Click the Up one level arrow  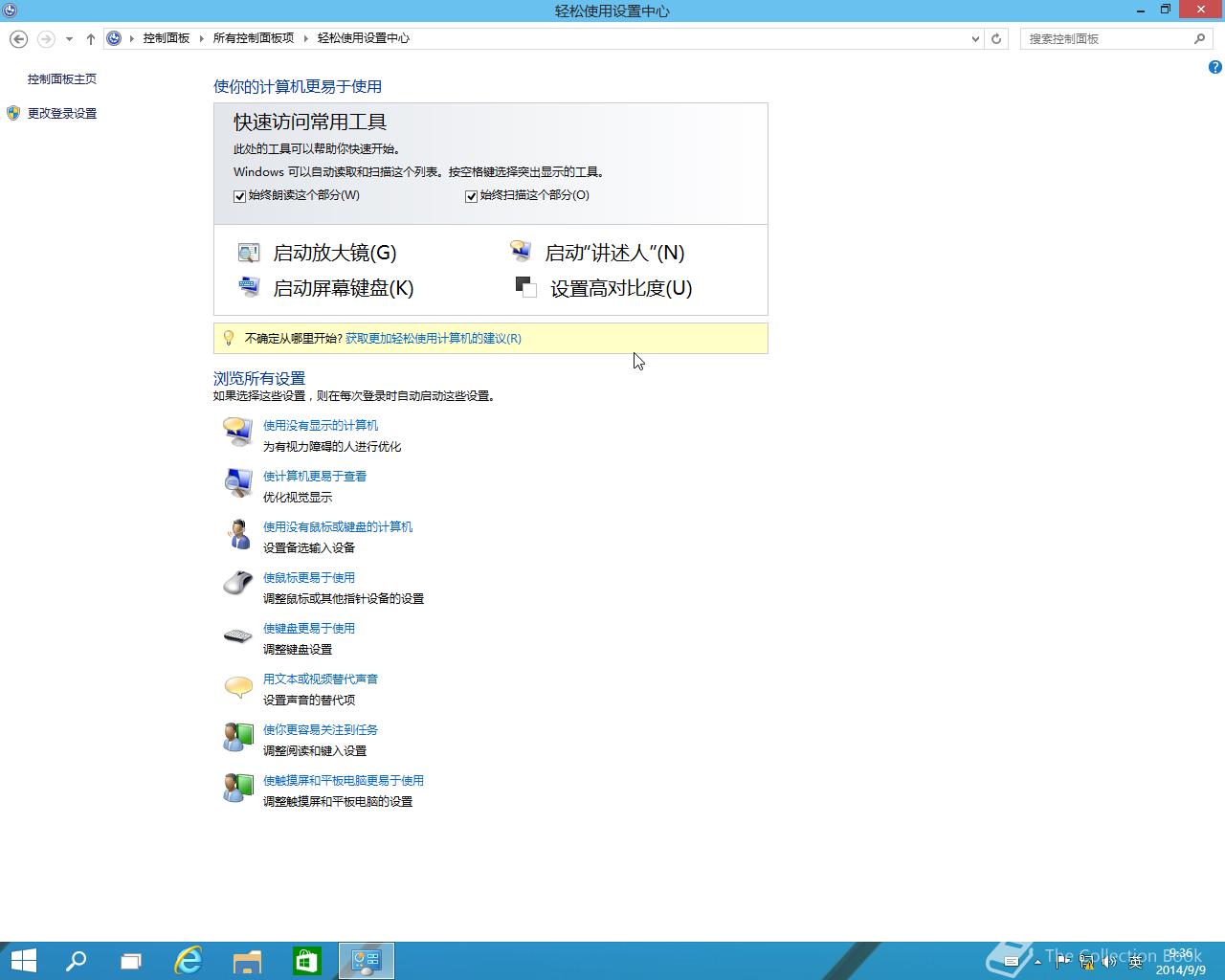pyautogui.click(x=91, y=38)
